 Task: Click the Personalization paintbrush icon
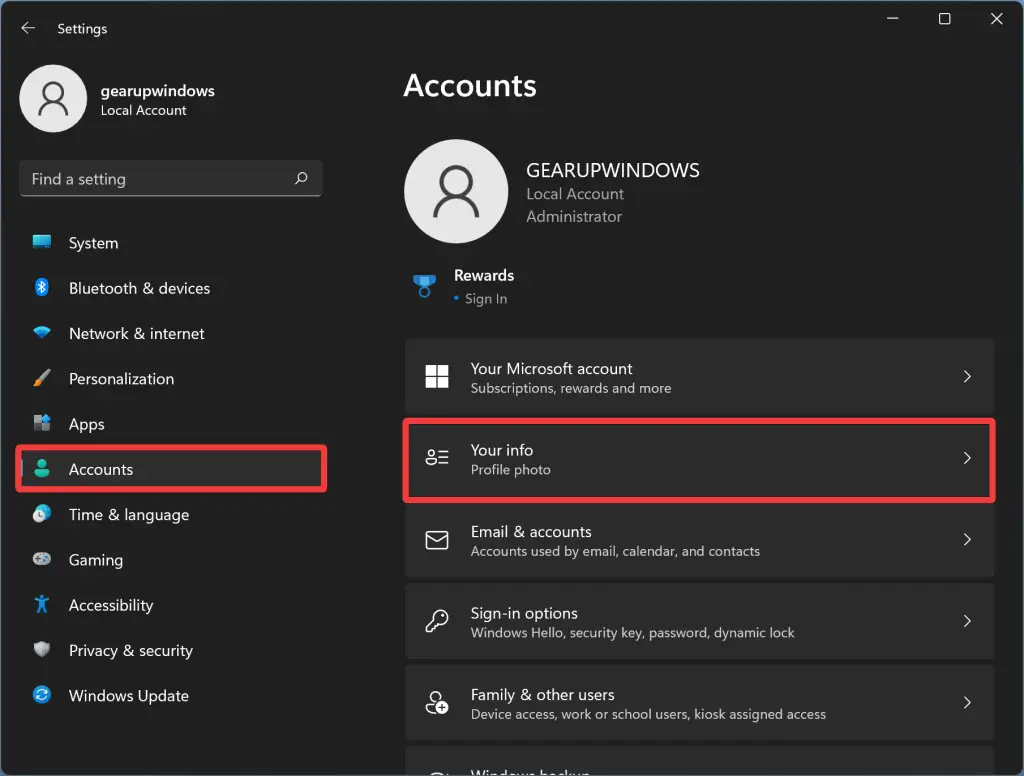pyautogui.click(x=42, y=379)
